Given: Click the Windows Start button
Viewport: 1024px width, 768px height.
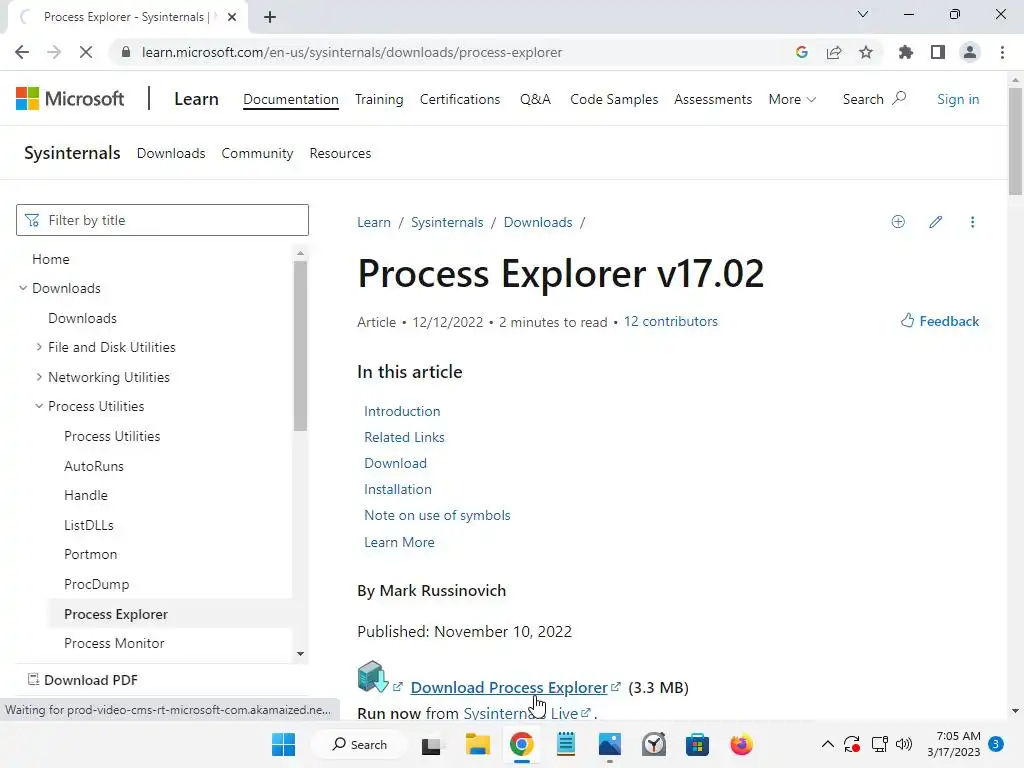Looking at the screenshot, I should [283, 744].
